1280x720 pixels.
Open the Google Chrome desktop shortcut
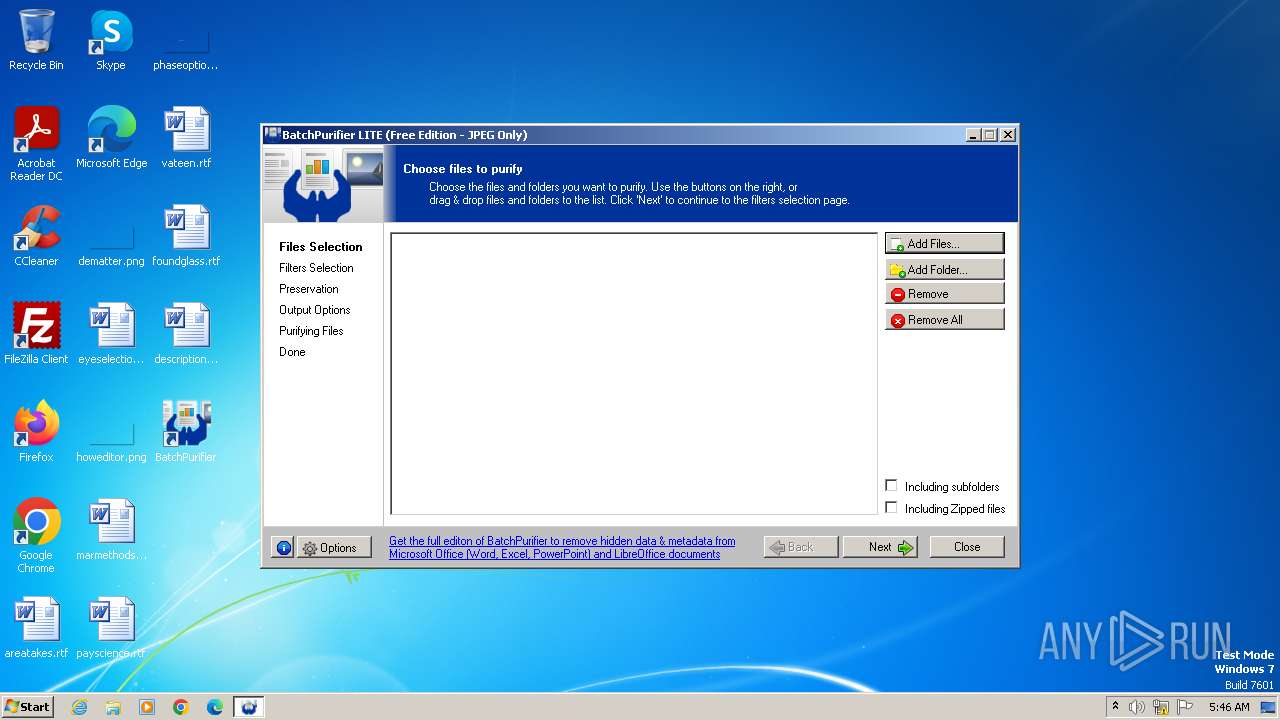(x=36, y=536)
